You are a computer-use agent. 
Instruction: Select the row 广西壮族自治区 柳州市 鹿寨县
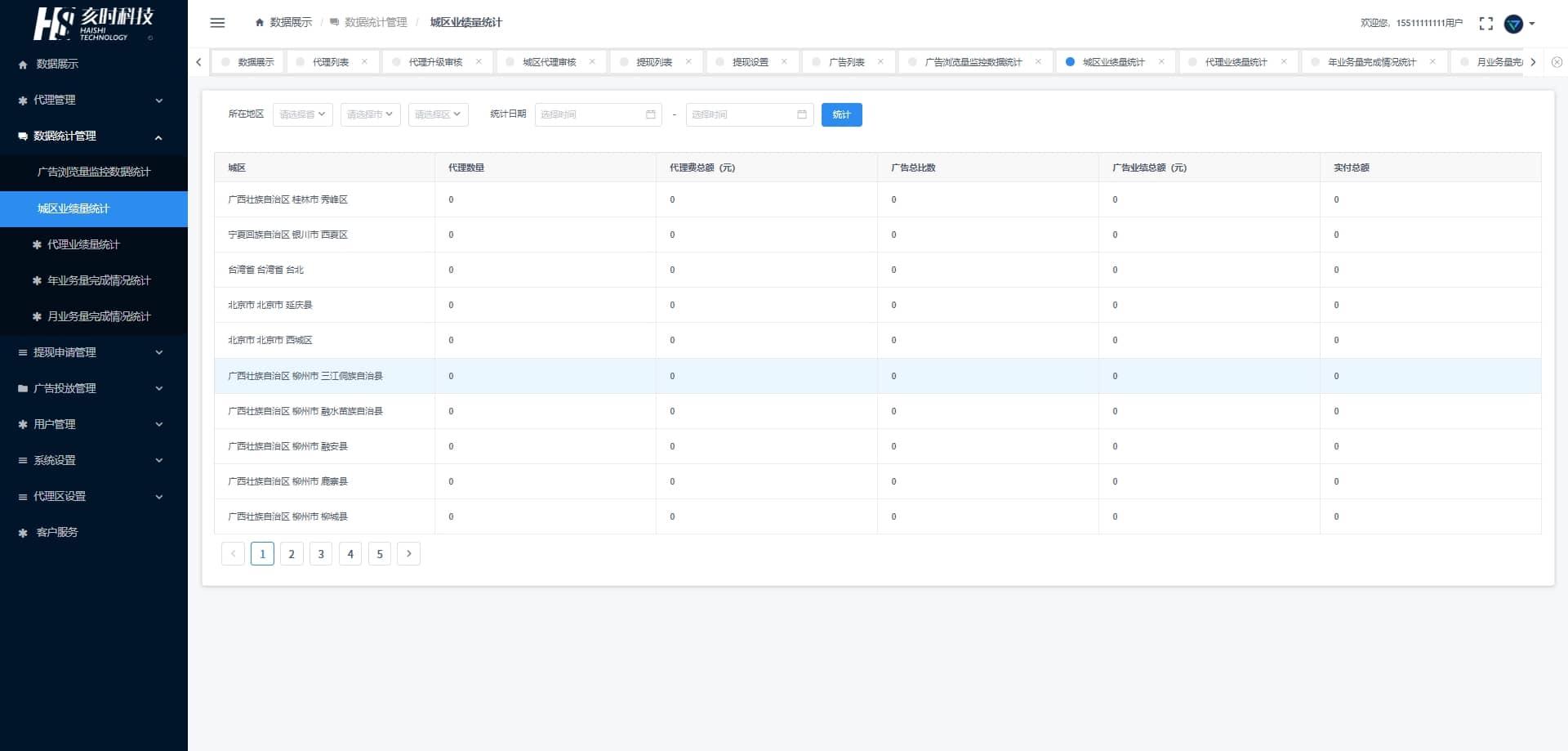pos(877,481)
